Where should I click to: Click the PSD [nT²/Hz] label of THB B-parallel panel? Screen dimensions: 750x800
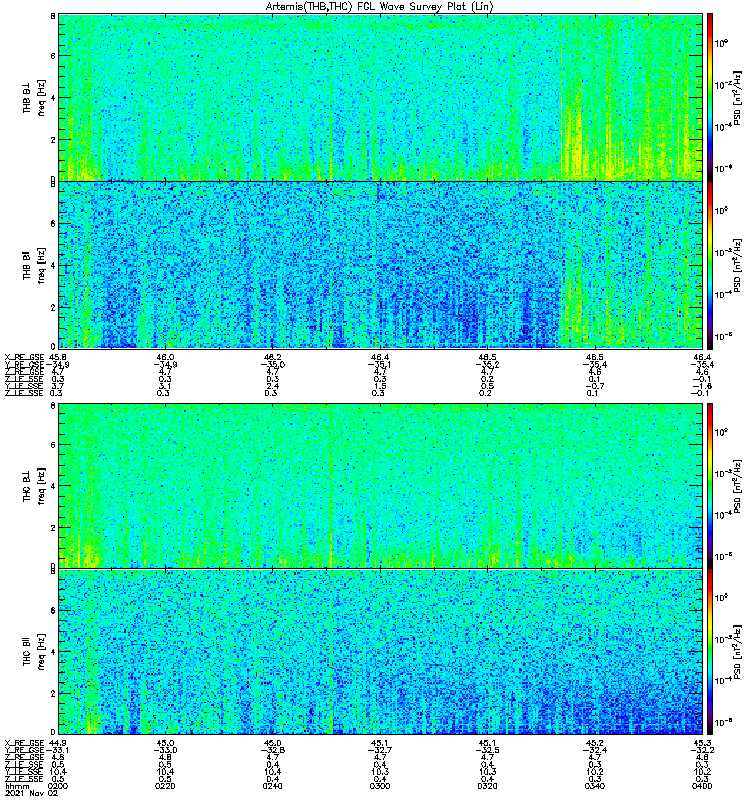(738, 265)
